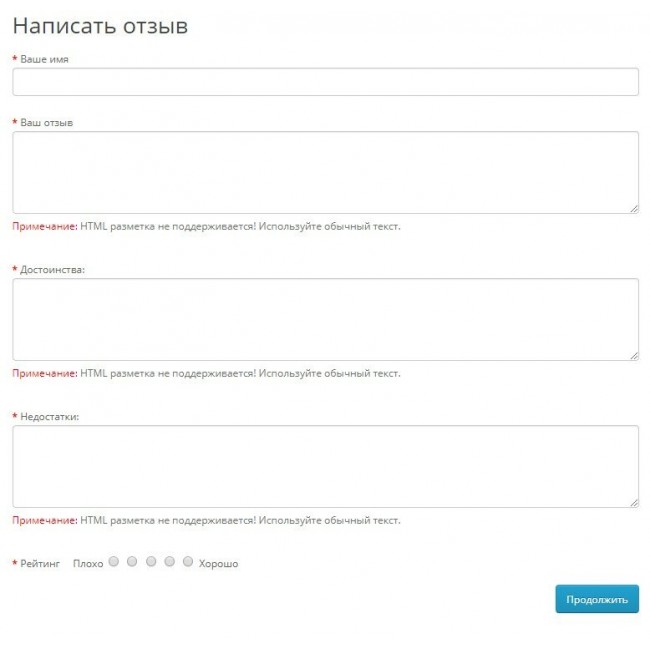Select the fourth rating radio button

click(x=170, y=562)
